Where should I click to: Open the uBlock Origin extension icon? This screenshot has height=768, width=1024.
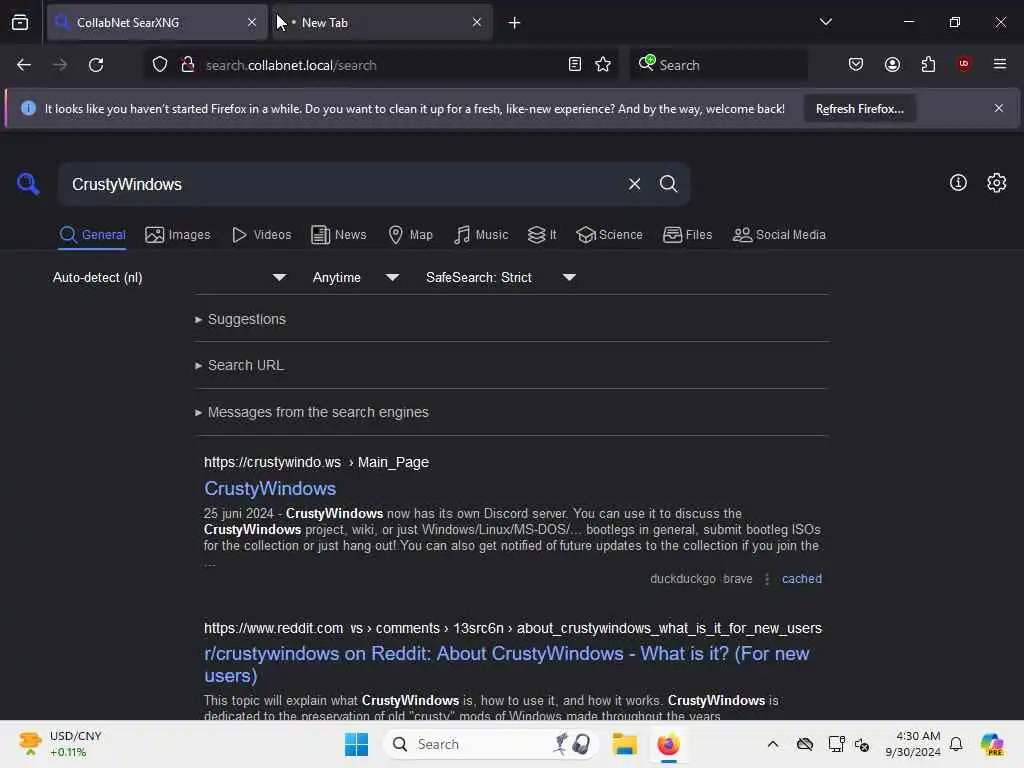click(964, 64)
